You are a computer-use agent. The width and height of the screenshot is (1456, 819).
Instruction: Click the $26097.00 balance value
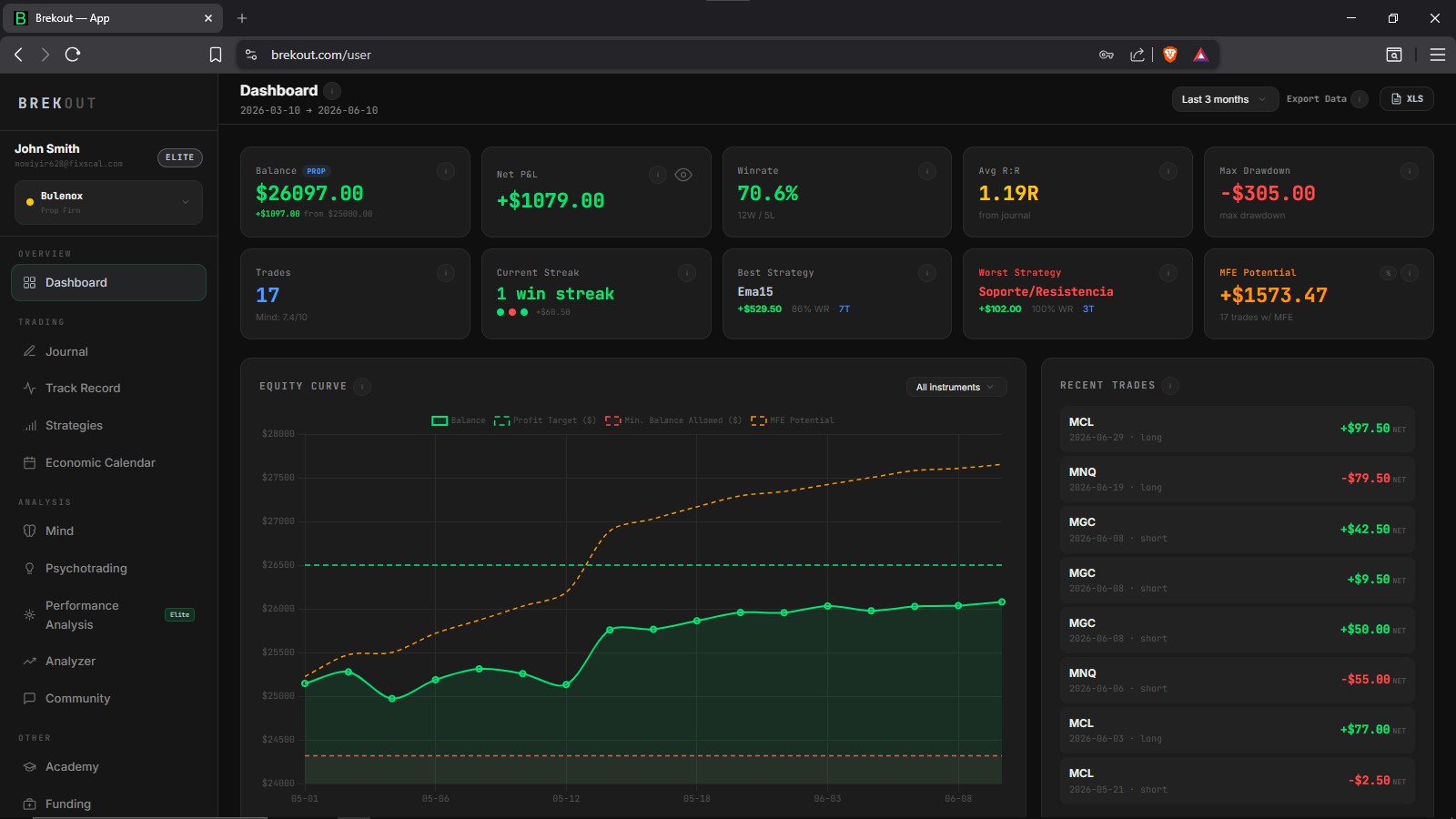[x=309, y=193]
